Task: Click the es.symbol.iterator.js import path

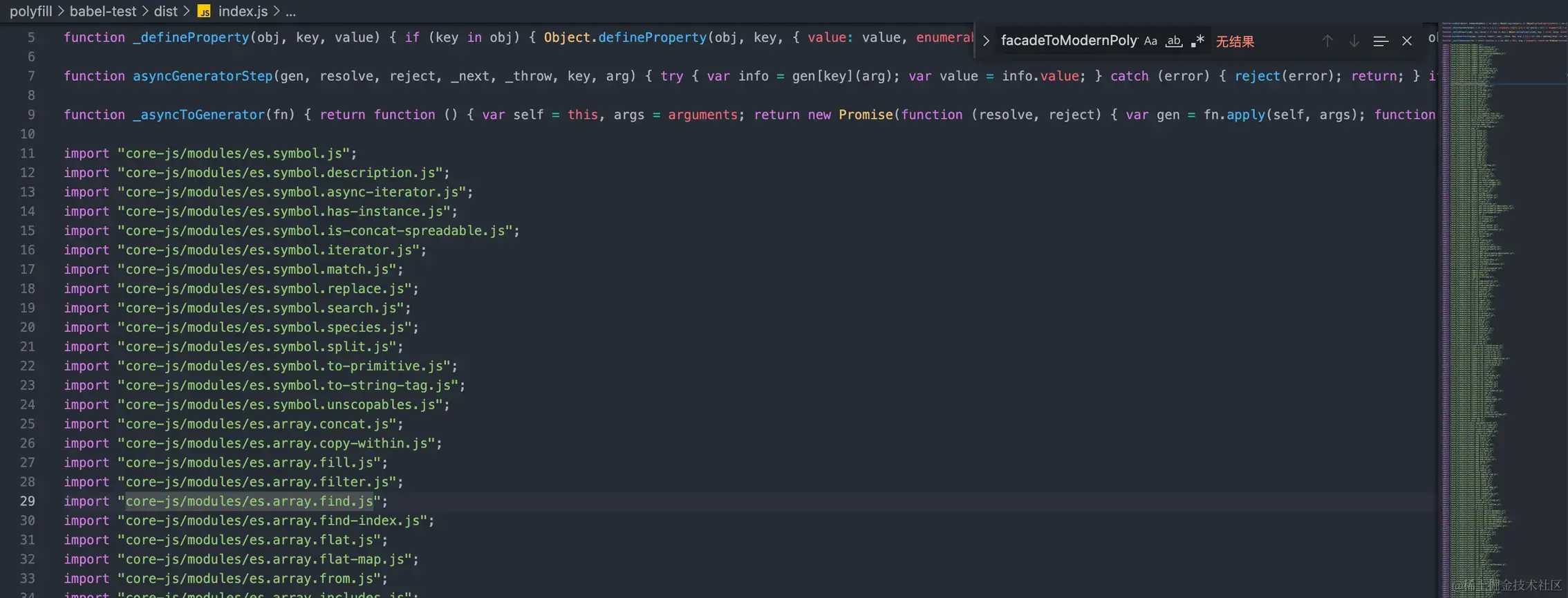Action: [268, 250]
